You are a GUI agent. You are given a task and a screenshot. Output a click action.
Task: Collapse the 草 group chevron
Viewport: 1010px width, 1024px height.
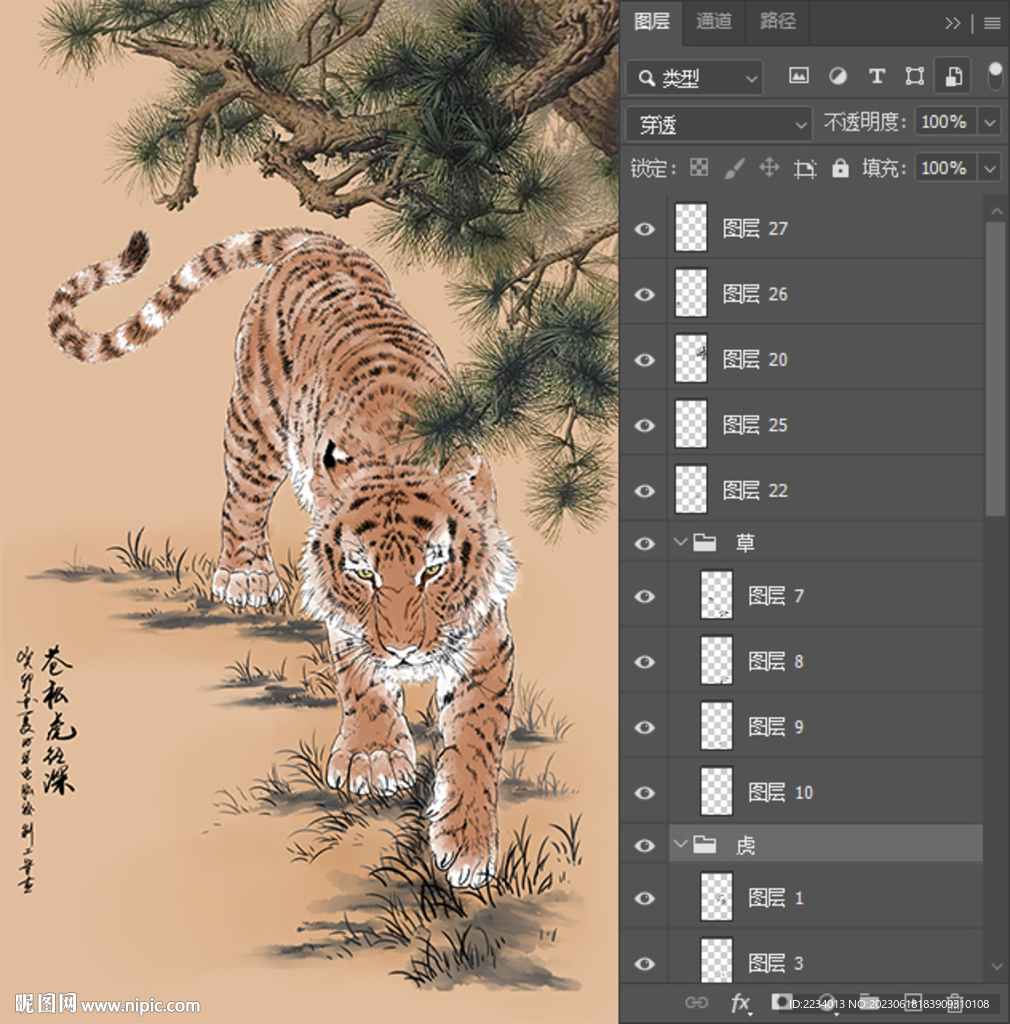point(680,541)
